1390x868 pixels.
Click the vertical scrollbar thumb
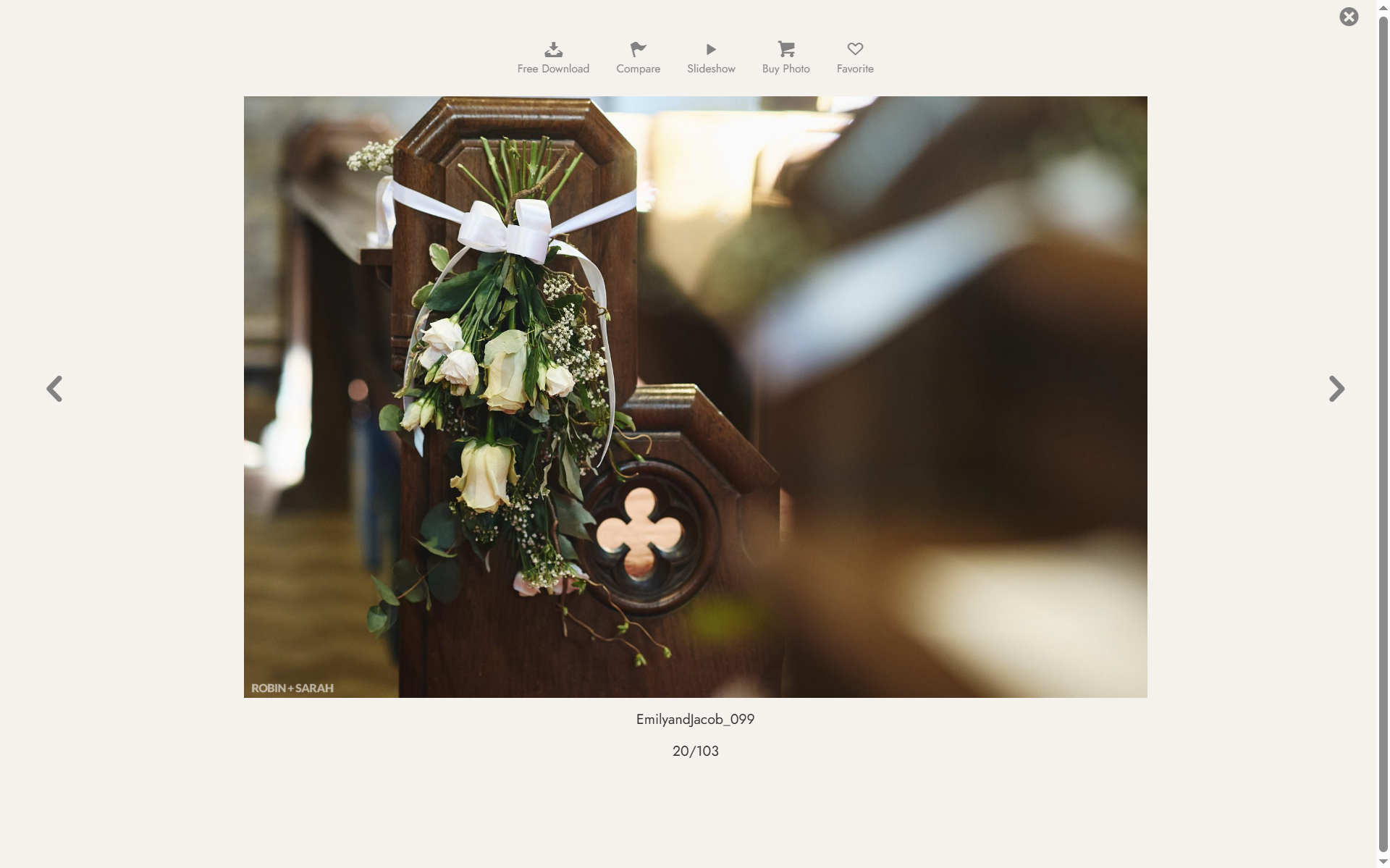click(1383, 433)
